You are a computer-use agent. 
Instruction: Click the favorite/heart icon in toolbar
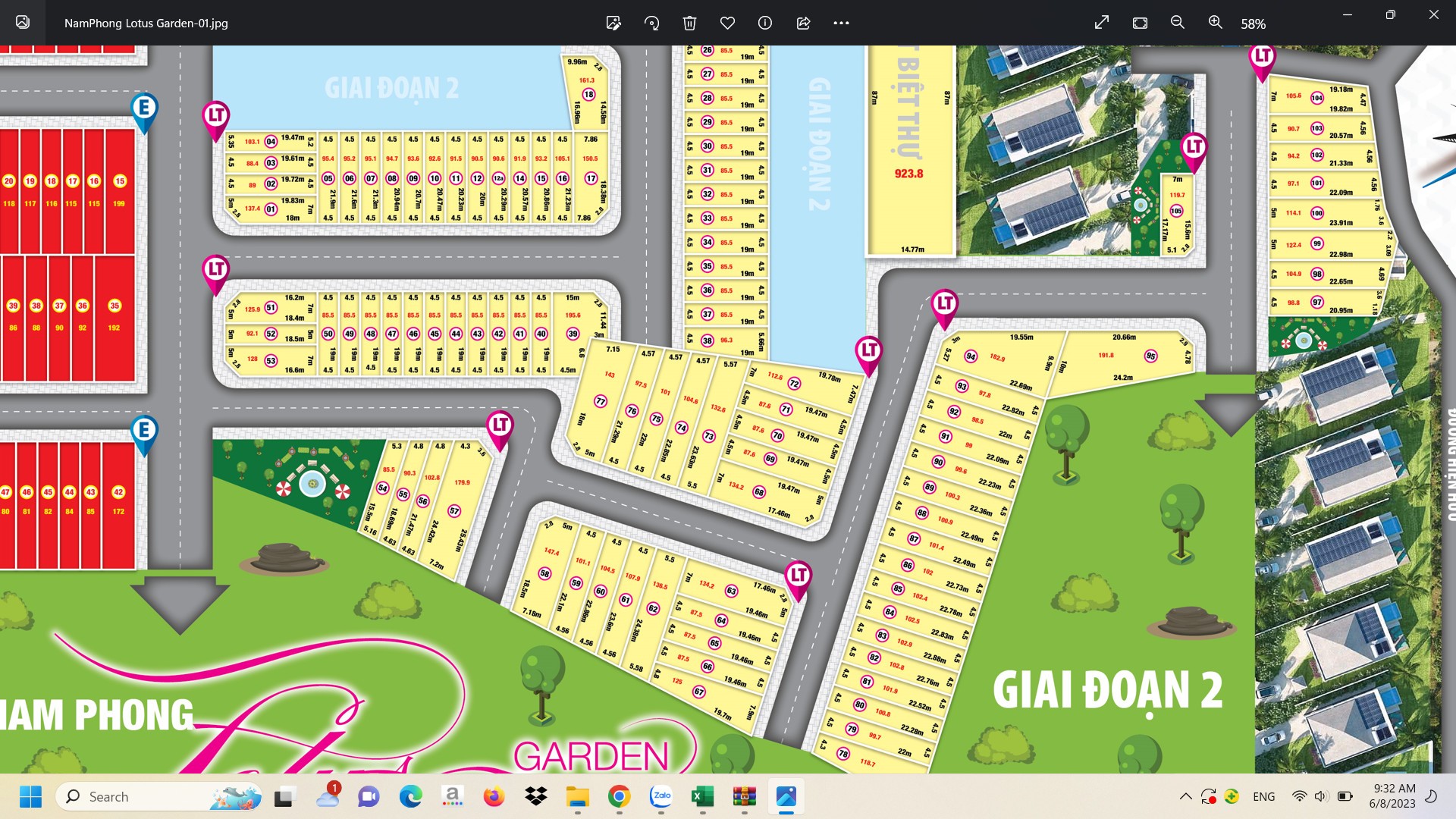click(727, 22)
